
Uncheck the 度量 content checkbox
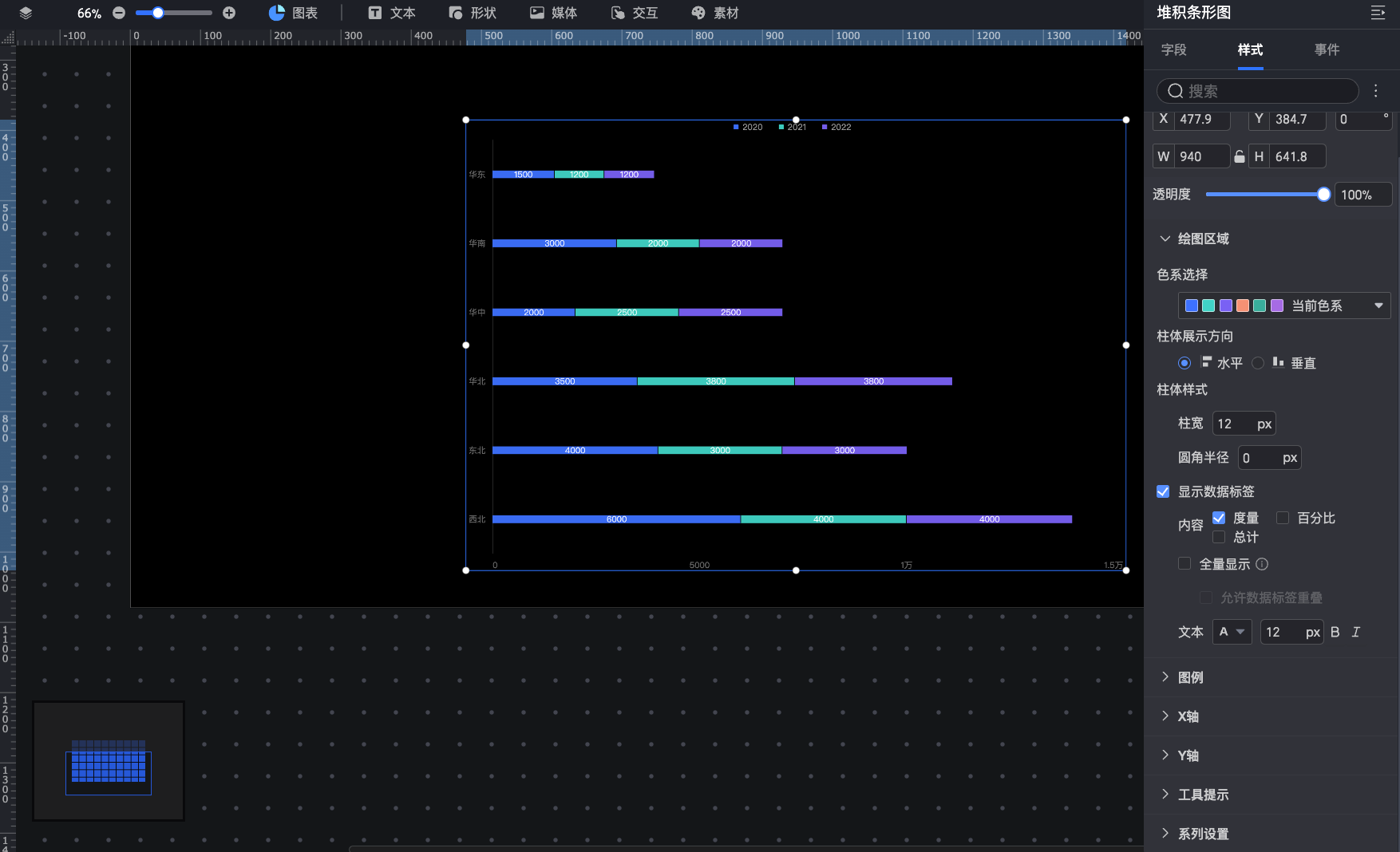pos(1219,518)
